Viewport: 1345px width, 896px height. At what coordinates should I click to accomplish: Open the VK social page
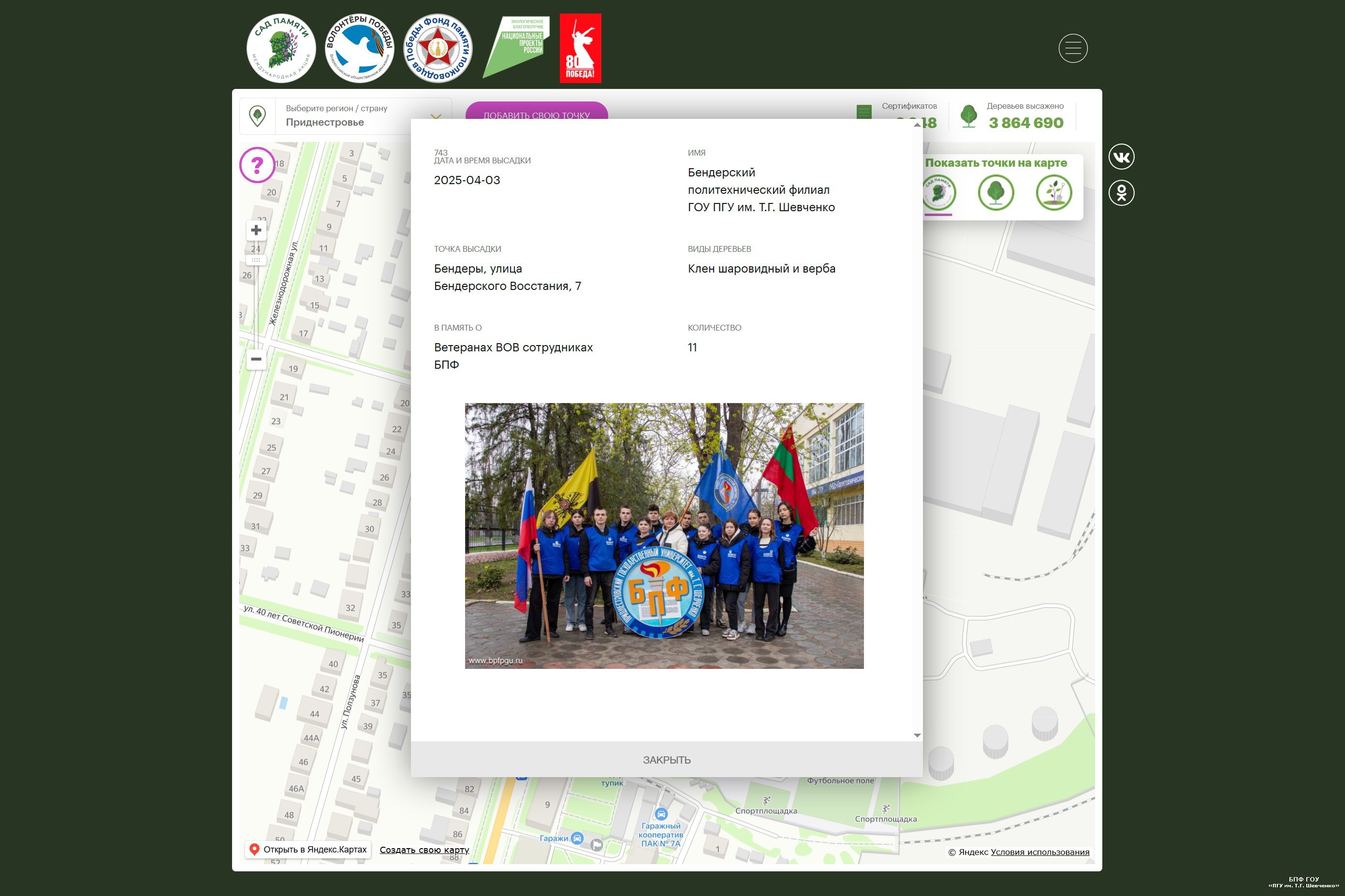tap(1121, 157)
